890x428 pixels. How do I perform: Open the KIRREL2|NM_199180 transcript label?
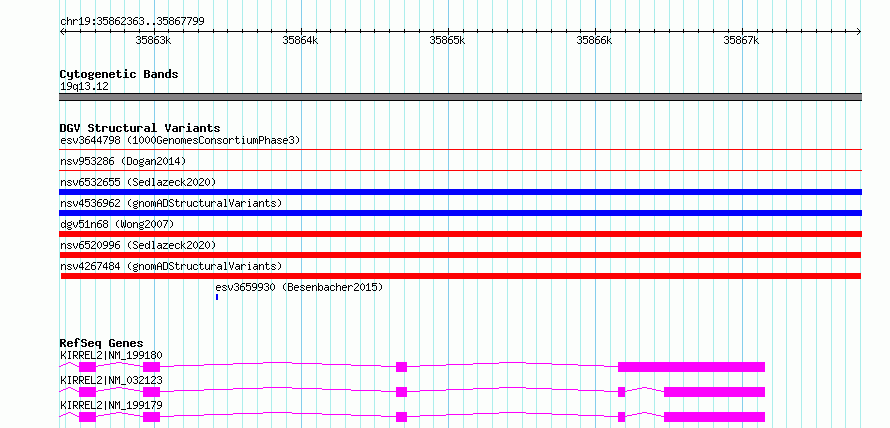(x=111, y=356)
